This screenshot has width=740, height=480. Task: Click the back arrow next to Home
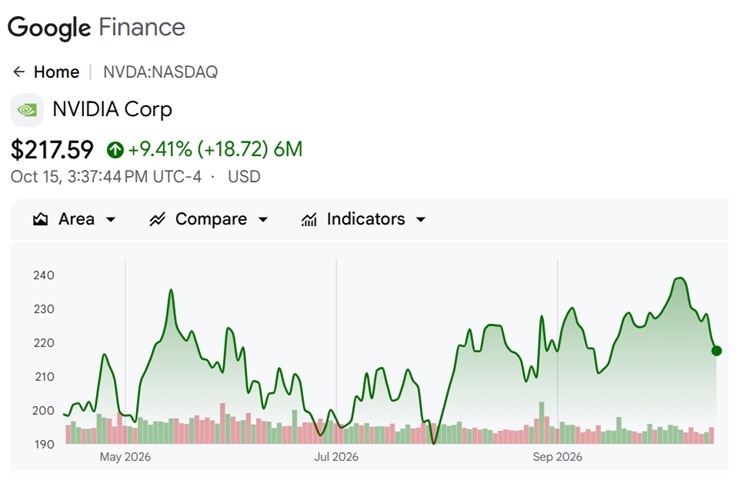point(19,72)
